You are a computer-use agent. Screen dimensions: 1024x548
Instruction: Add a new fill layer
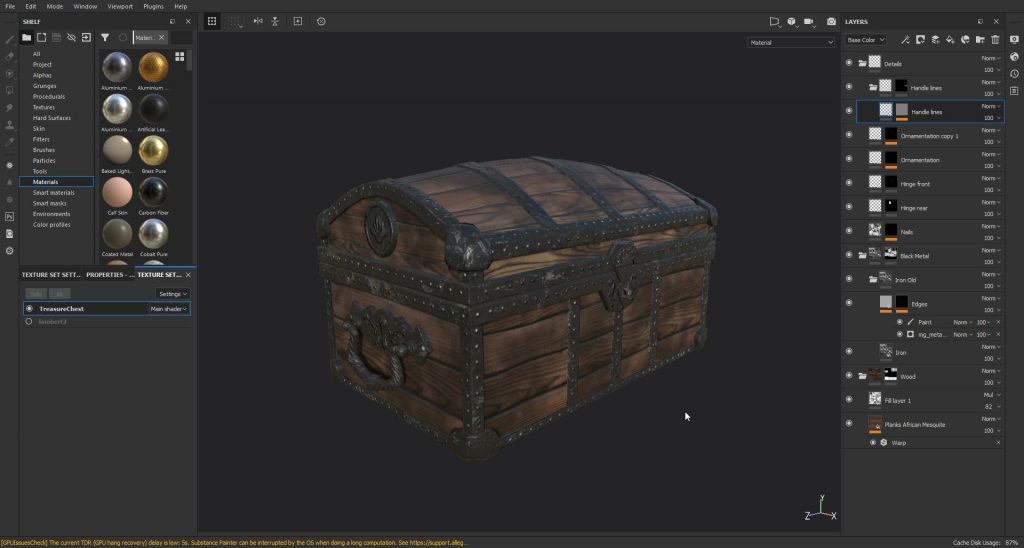pyautogui.click(x=950, y=40)
